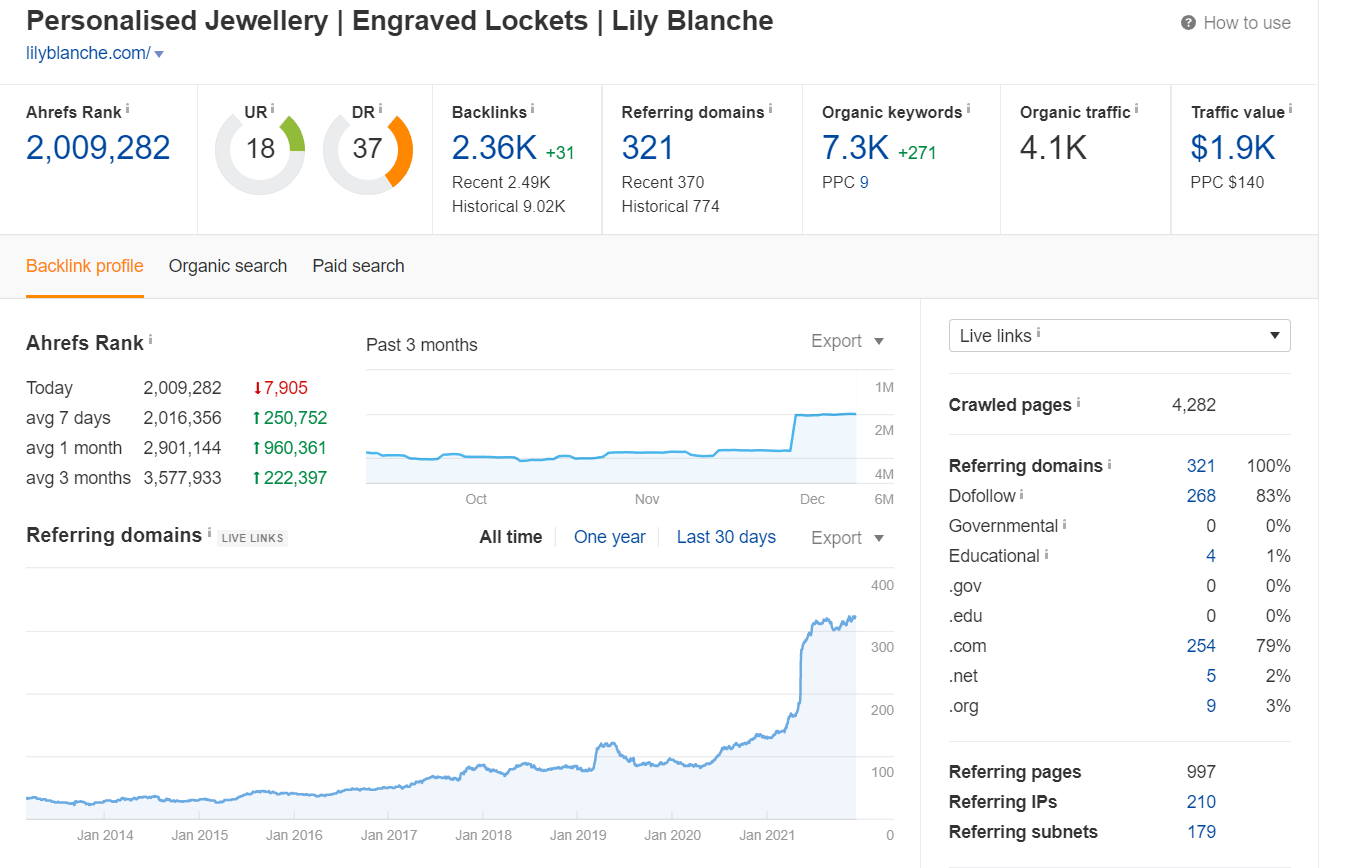Click the info icon beside Crawled pages
1372x868 pixels.
point(1079,402)
